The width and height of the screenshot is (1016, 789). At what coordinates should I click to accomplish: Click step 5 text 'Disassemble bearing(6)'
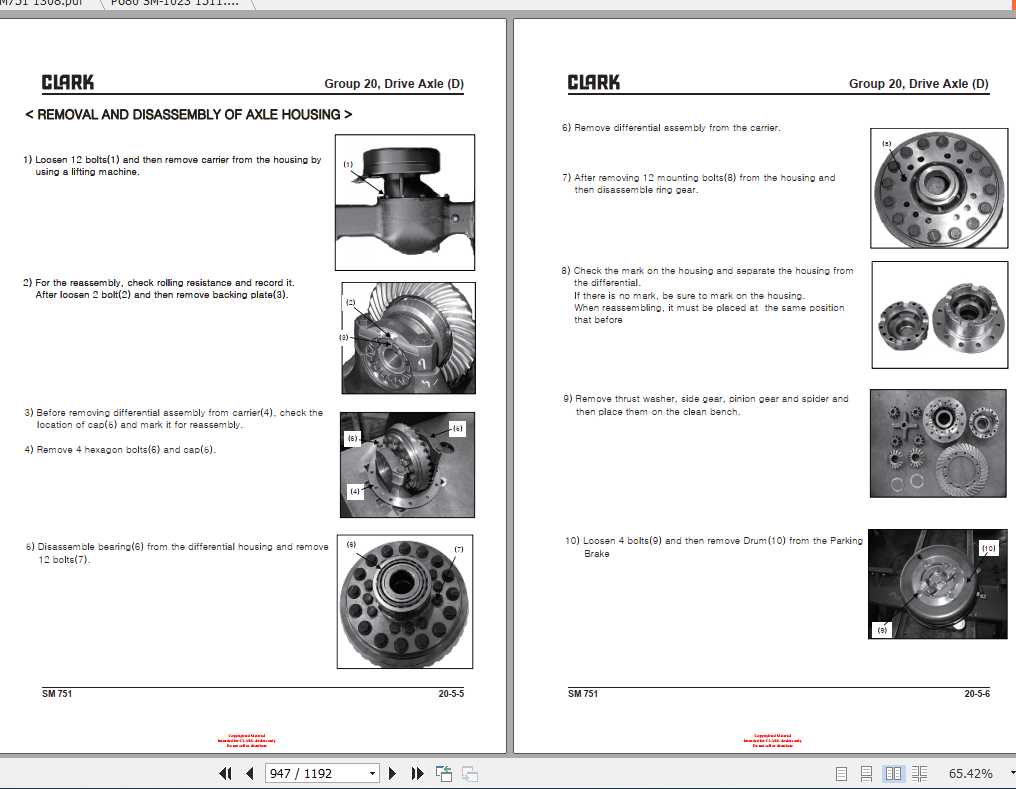tap(177, 553)
